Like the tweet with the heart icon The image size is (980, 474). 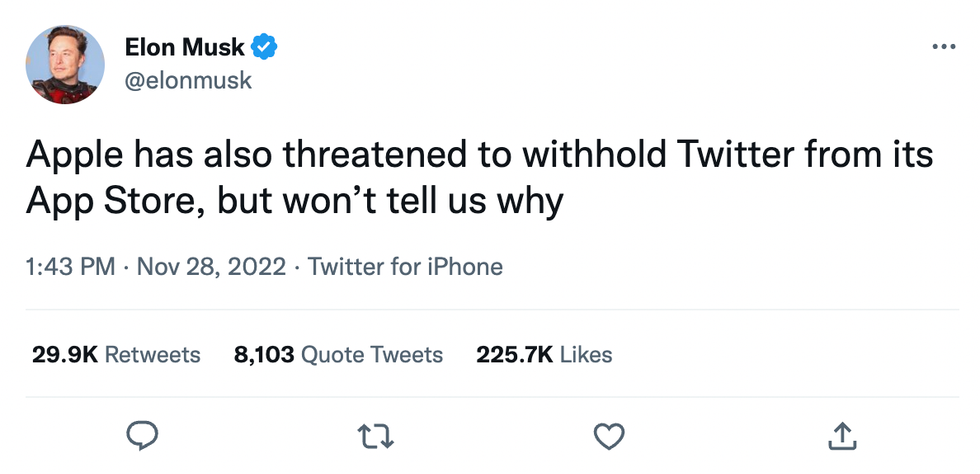(x=609, y=433)
